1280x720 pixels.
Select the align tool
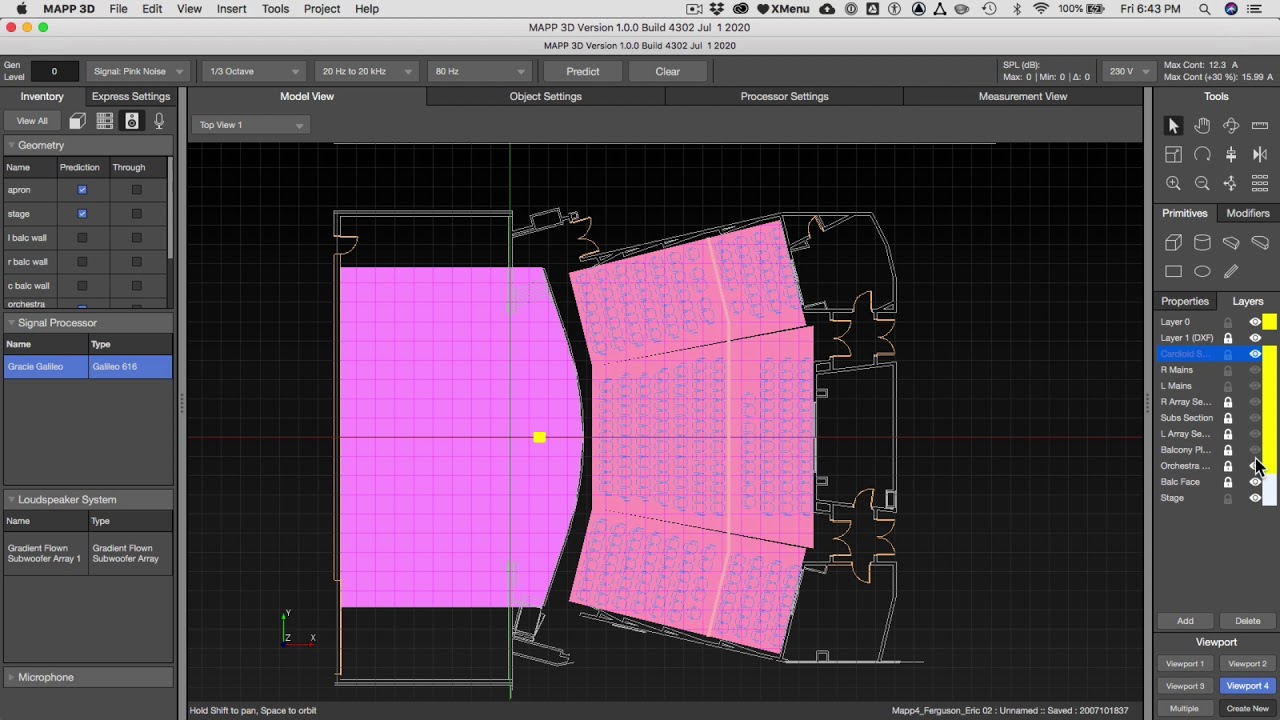click(1231, 154)
